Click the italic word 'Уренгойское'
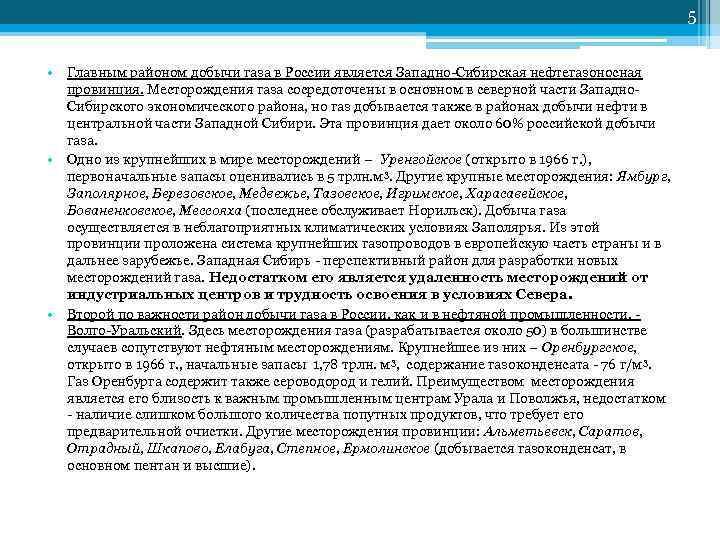The height and width of the screenshot is (540, 720). click(420, 160)
